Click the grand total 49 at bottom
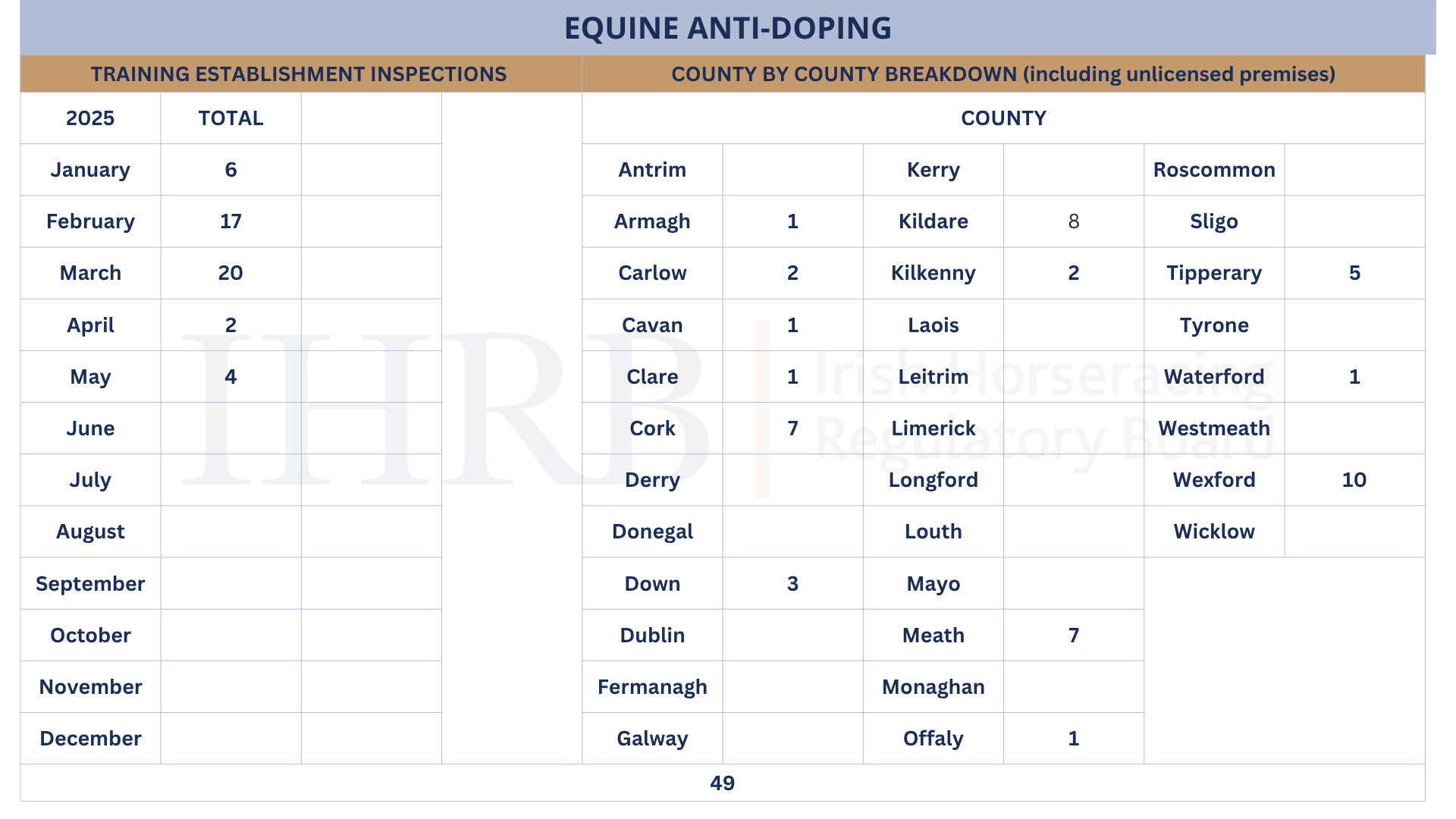Viewport: 1456px width, 819px height. 723,783
